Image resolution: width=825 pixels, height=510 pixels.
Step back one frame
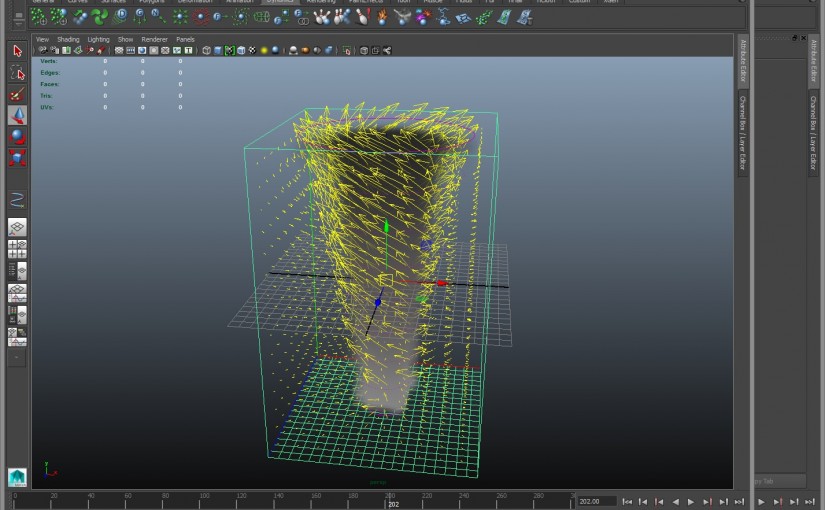[x=643, y=502]
